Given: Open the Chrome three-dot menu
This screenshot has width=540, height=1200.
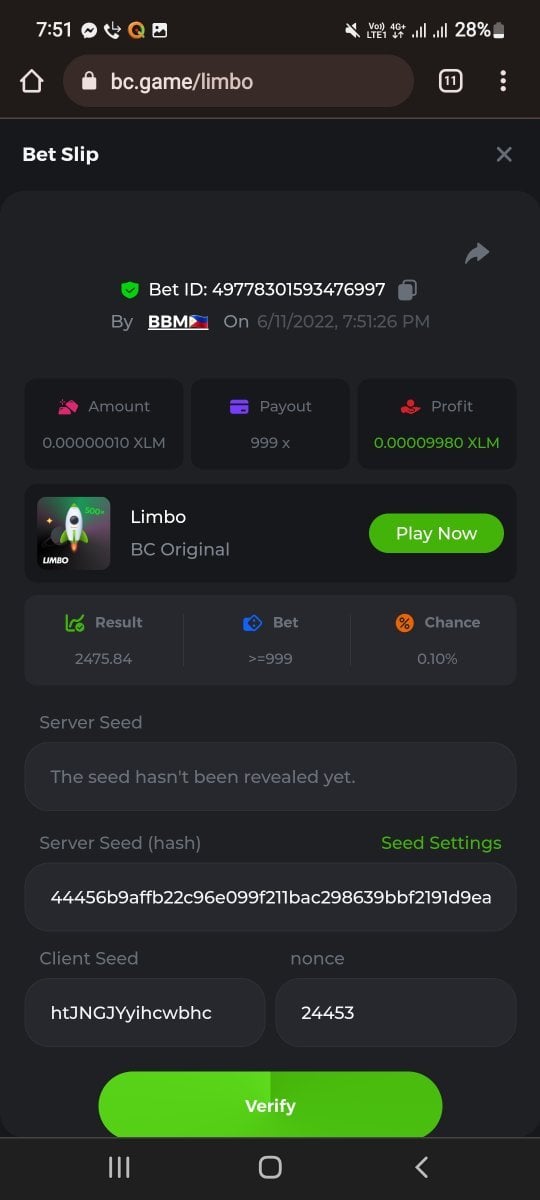Looking at the screenshot, I should 503,81.
